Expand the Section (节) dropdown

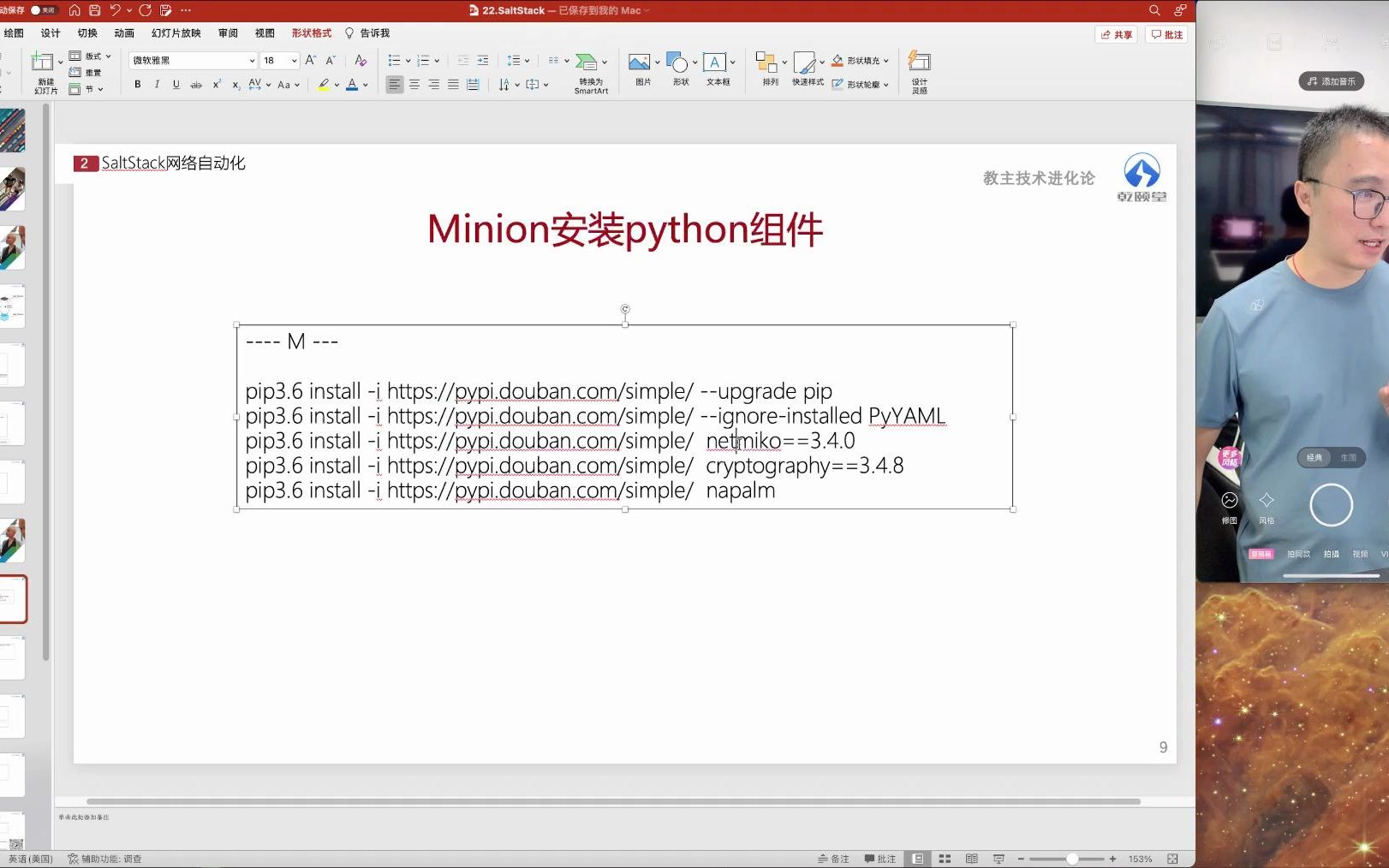86,89
